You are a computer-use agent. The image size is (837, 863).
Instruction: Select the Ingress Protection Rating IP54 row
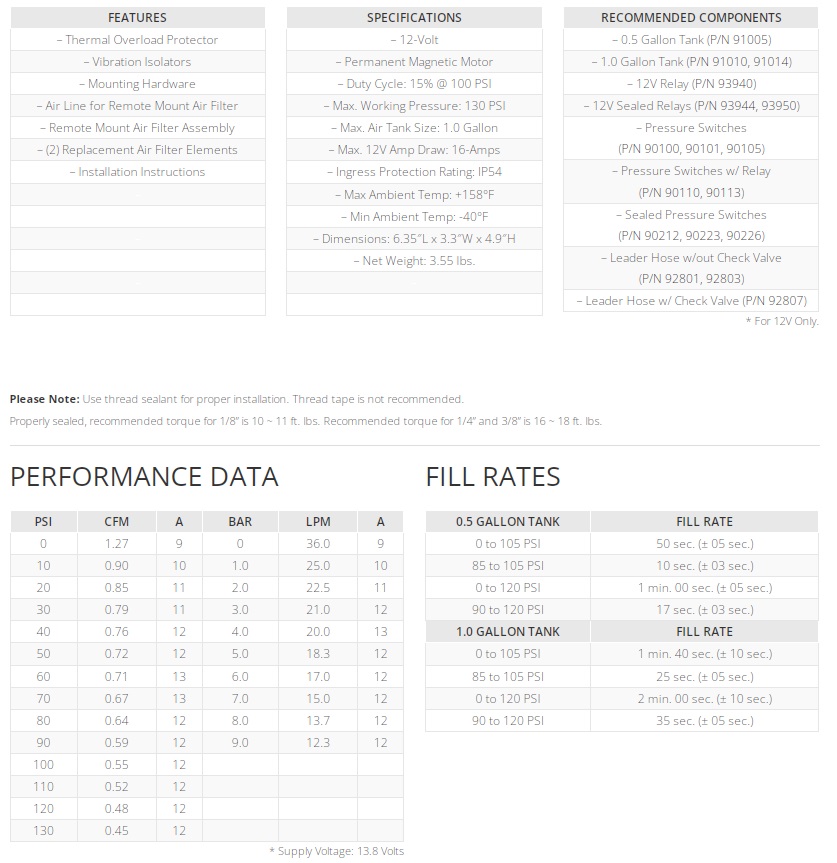pyautogui.click(x=414, y=172)
